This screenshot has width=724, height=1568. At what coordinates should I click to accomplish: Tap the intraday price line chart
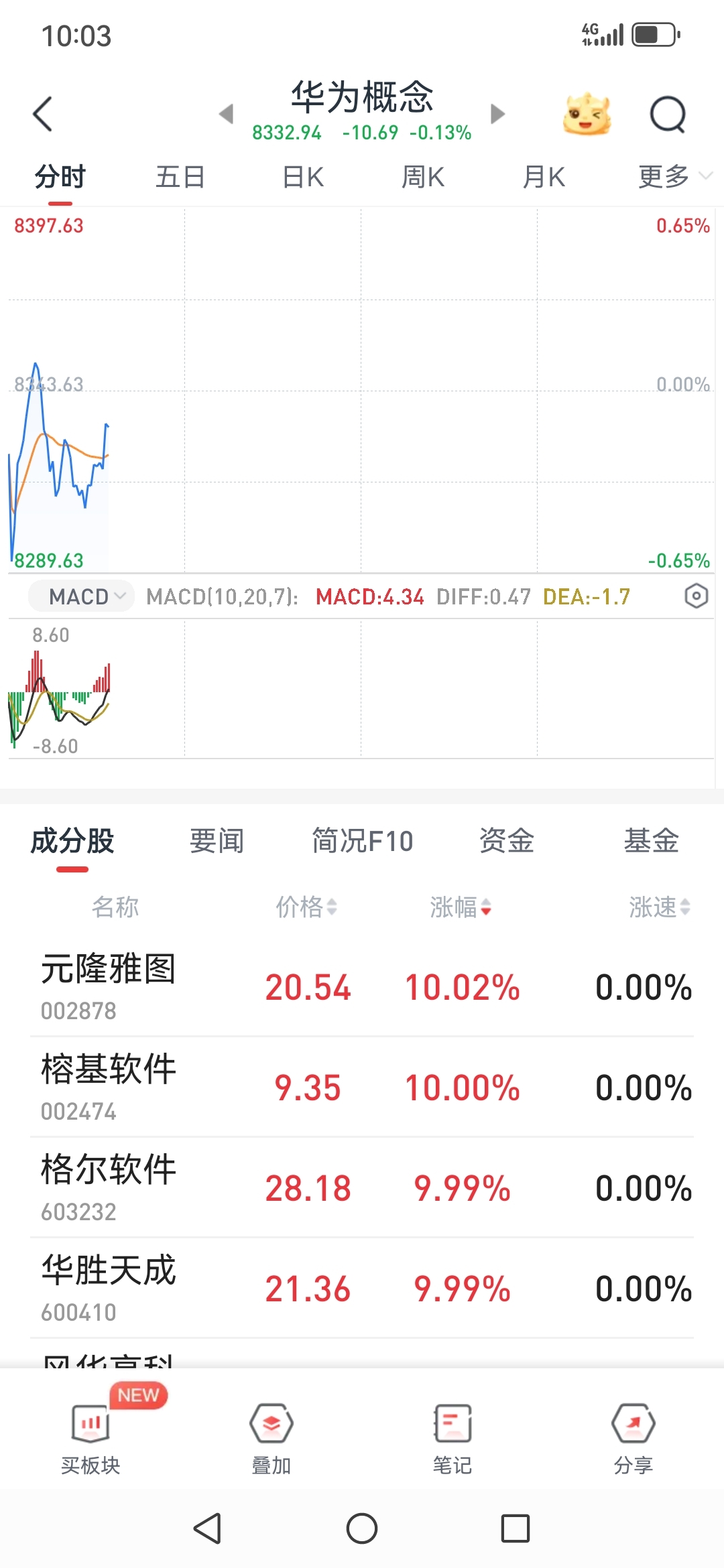pos(362,391)
